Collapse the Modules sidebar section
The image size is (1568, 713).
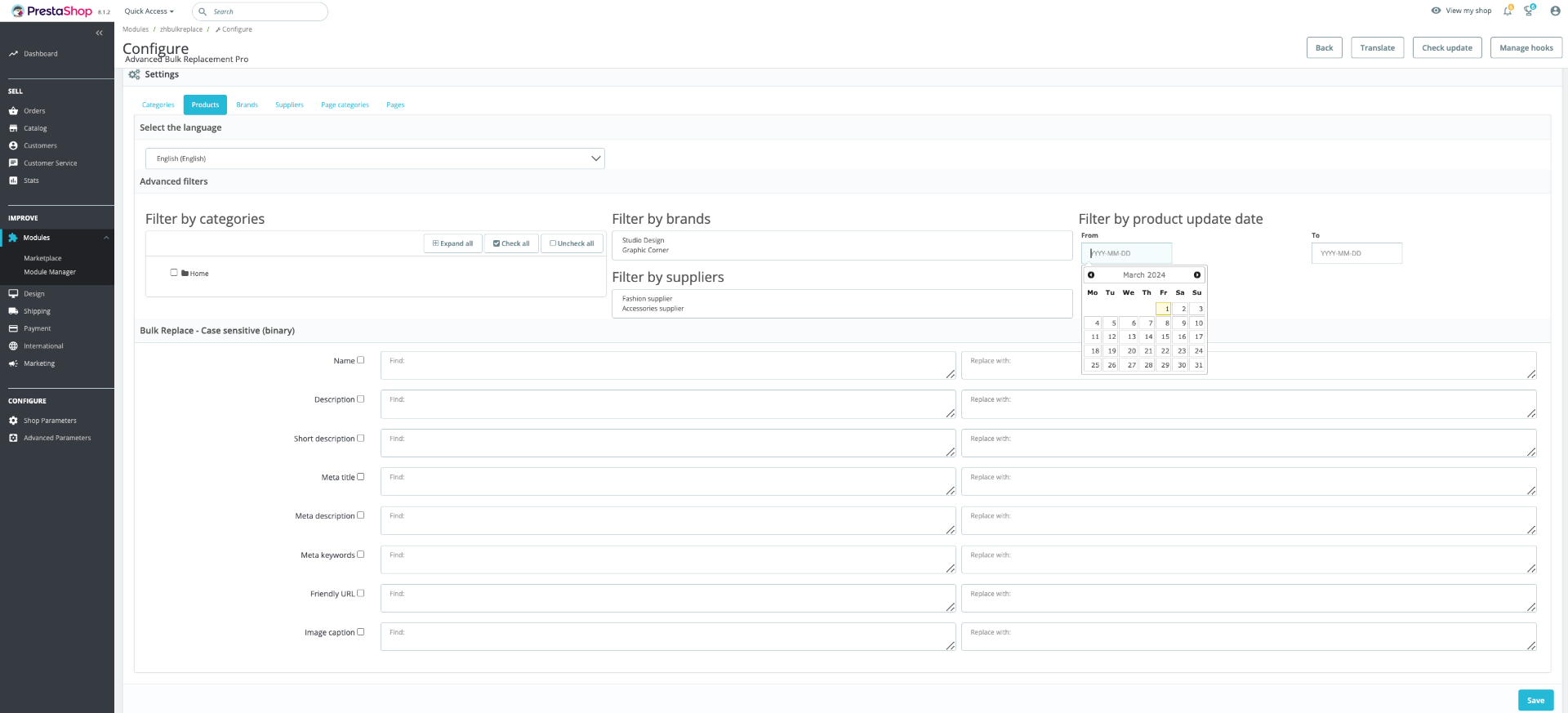106,238
